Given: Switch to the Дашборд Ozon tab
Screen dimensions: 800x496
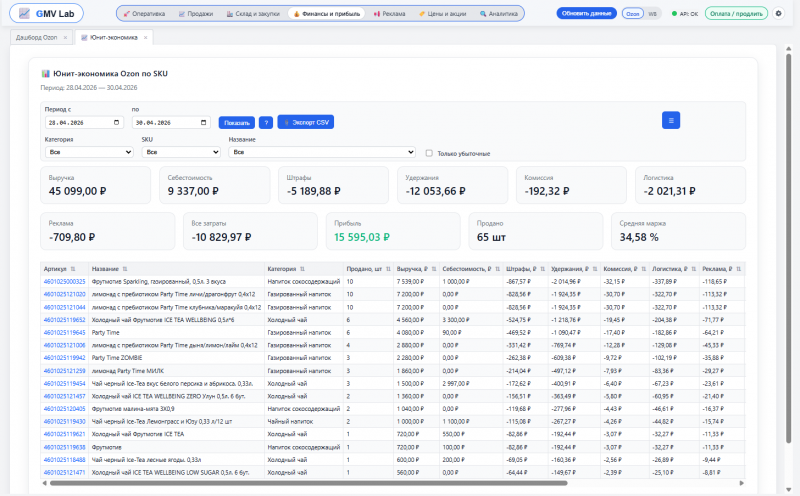Looking at the screenshot, I should [36, 37].
